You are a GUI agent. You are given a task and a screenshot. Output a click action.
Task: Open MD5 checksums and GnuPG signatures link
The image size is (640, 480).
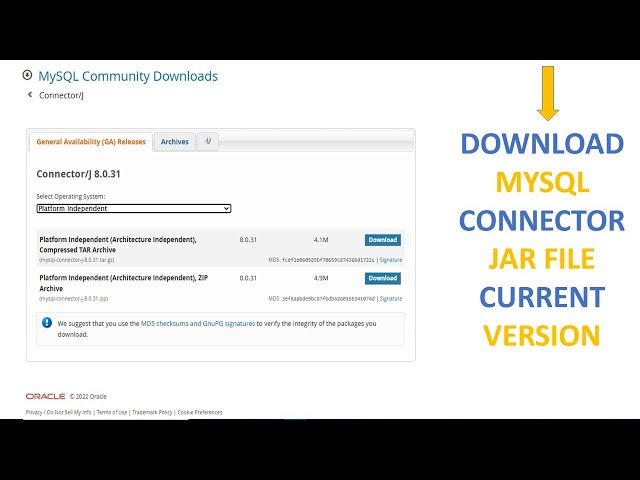[x=198, y=324]
